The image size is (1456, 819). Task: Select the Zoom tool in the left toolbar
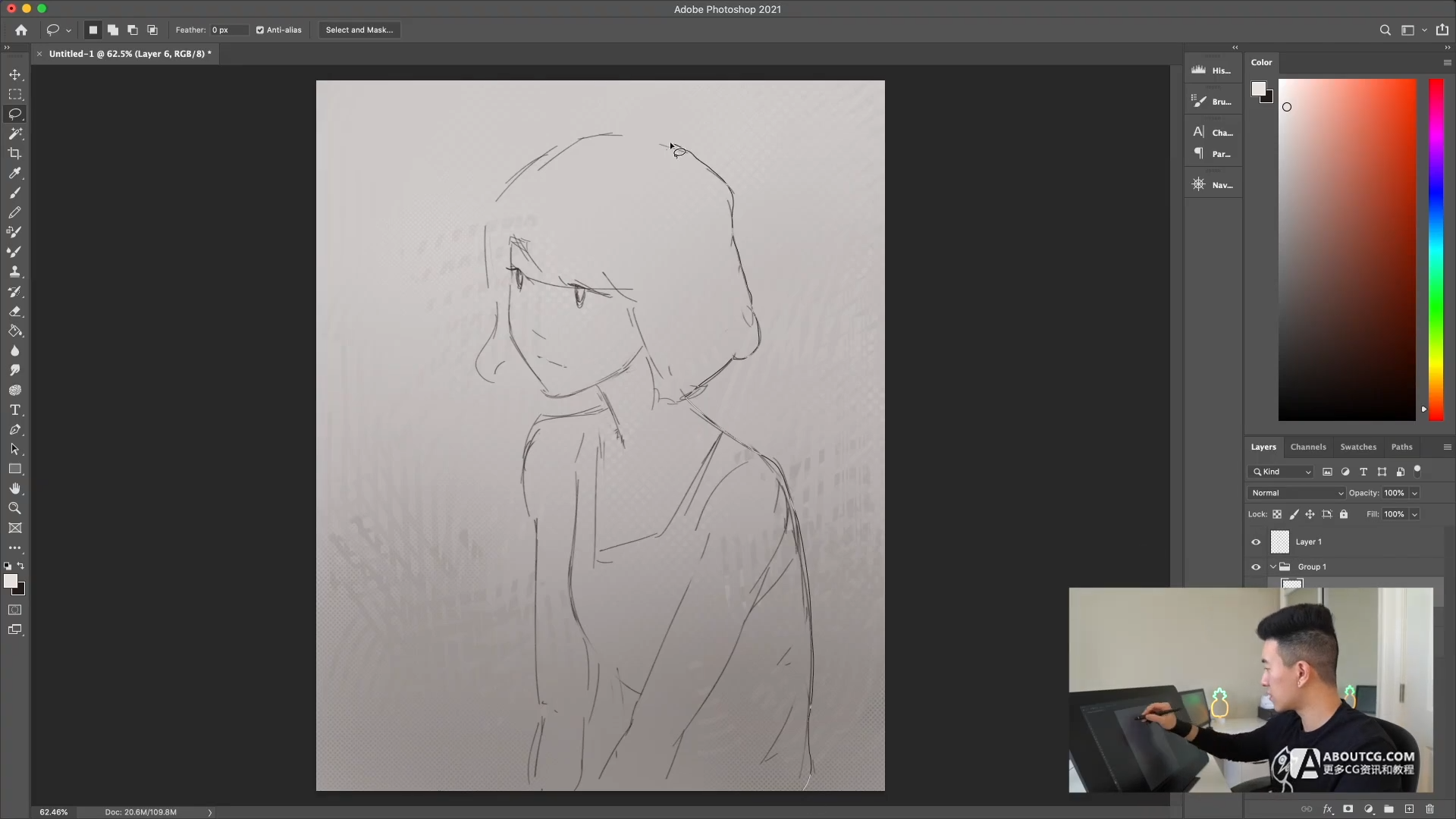click(x=15, y=508)
